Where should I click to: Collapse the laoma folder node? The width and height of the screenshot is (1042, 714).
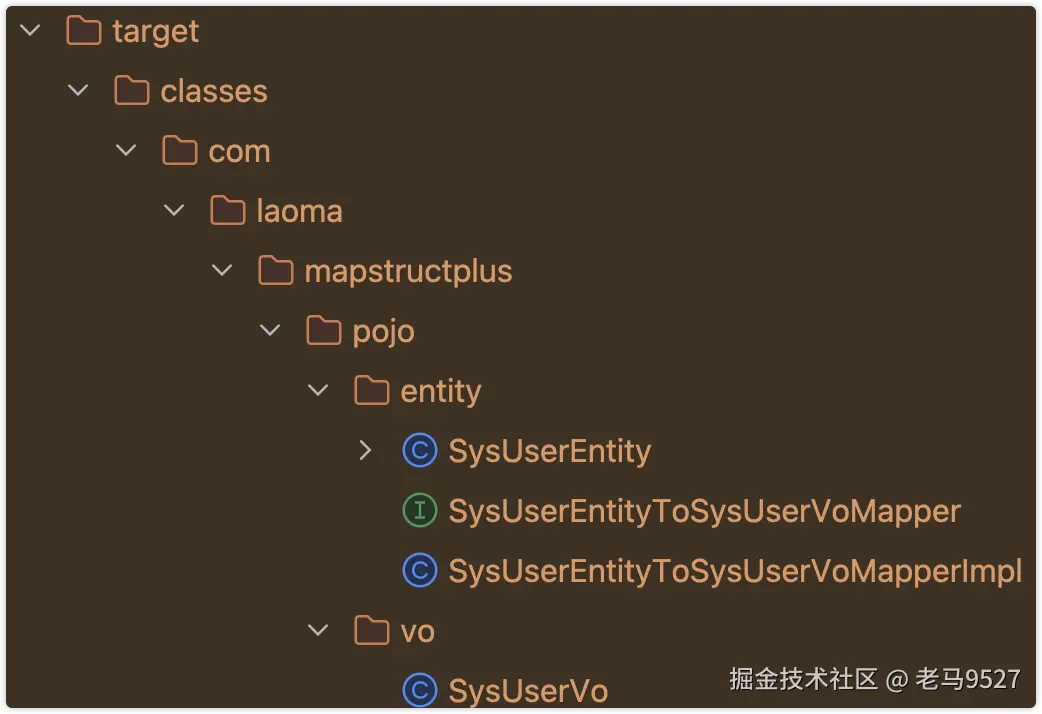(173, 210)
